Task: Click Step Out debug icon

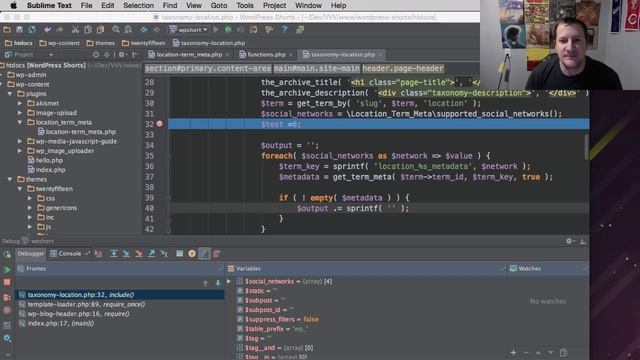Action: click(x=151, y=253)
